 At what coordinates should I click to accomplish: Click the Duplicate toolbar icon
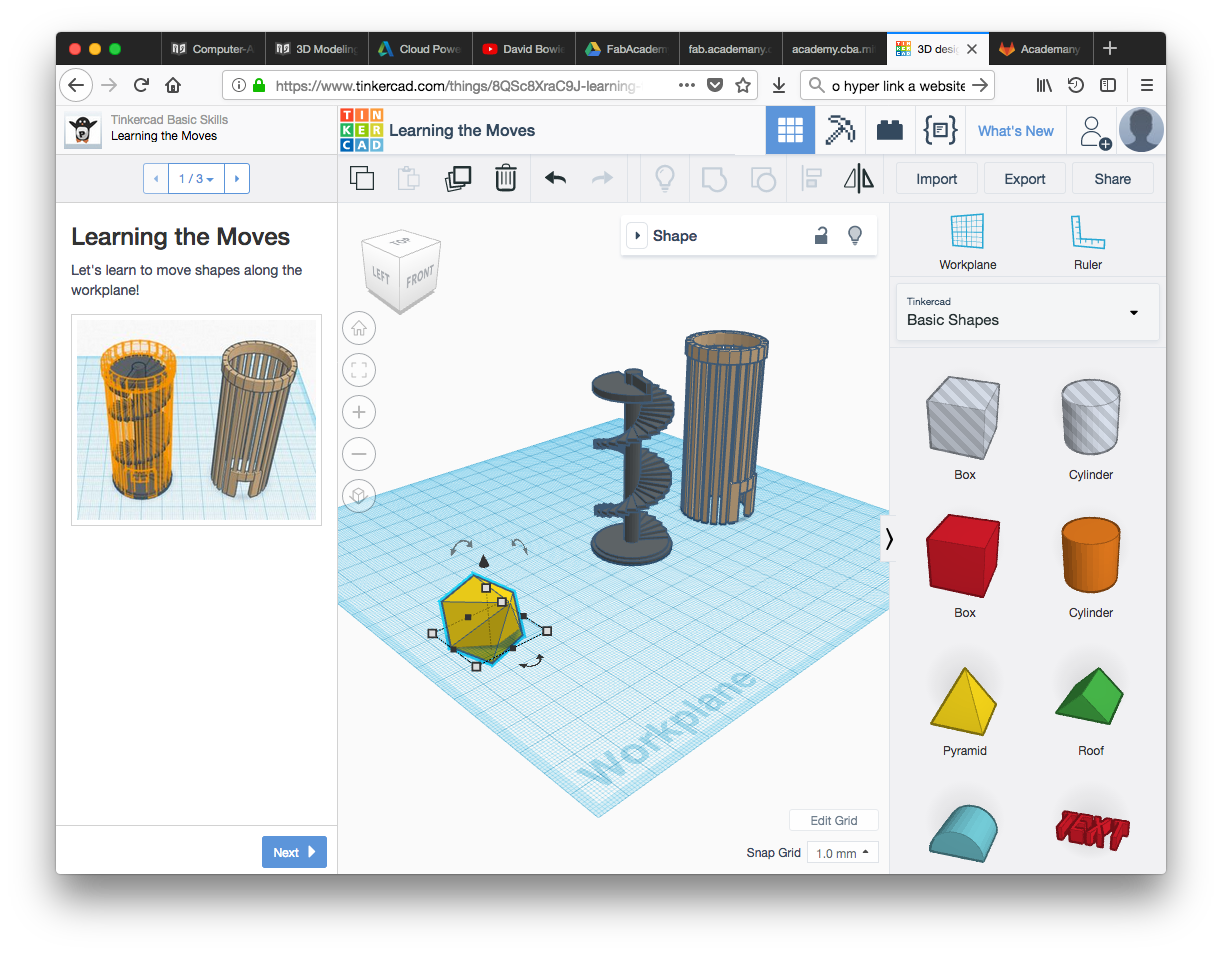click(458, 179)
